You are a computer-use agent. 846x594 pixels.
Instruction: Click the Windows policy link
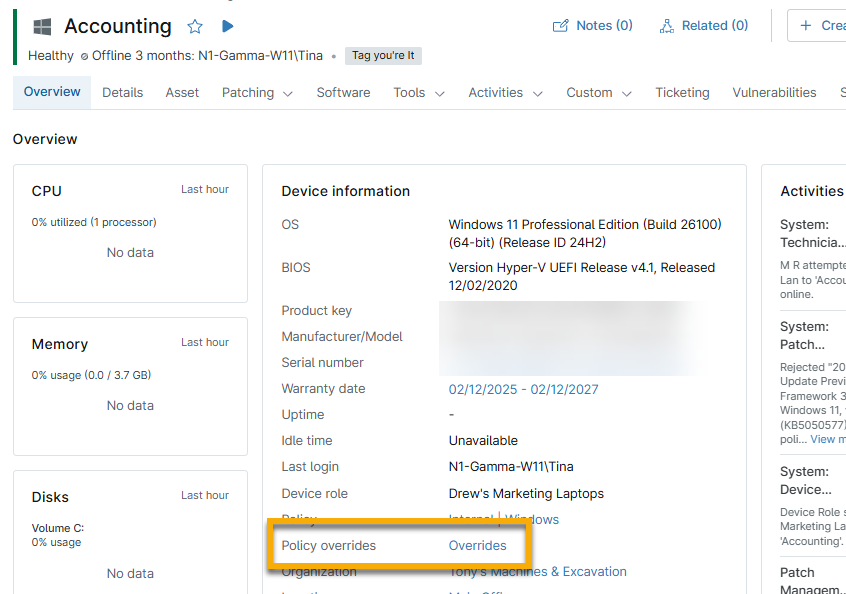(532, 520)
